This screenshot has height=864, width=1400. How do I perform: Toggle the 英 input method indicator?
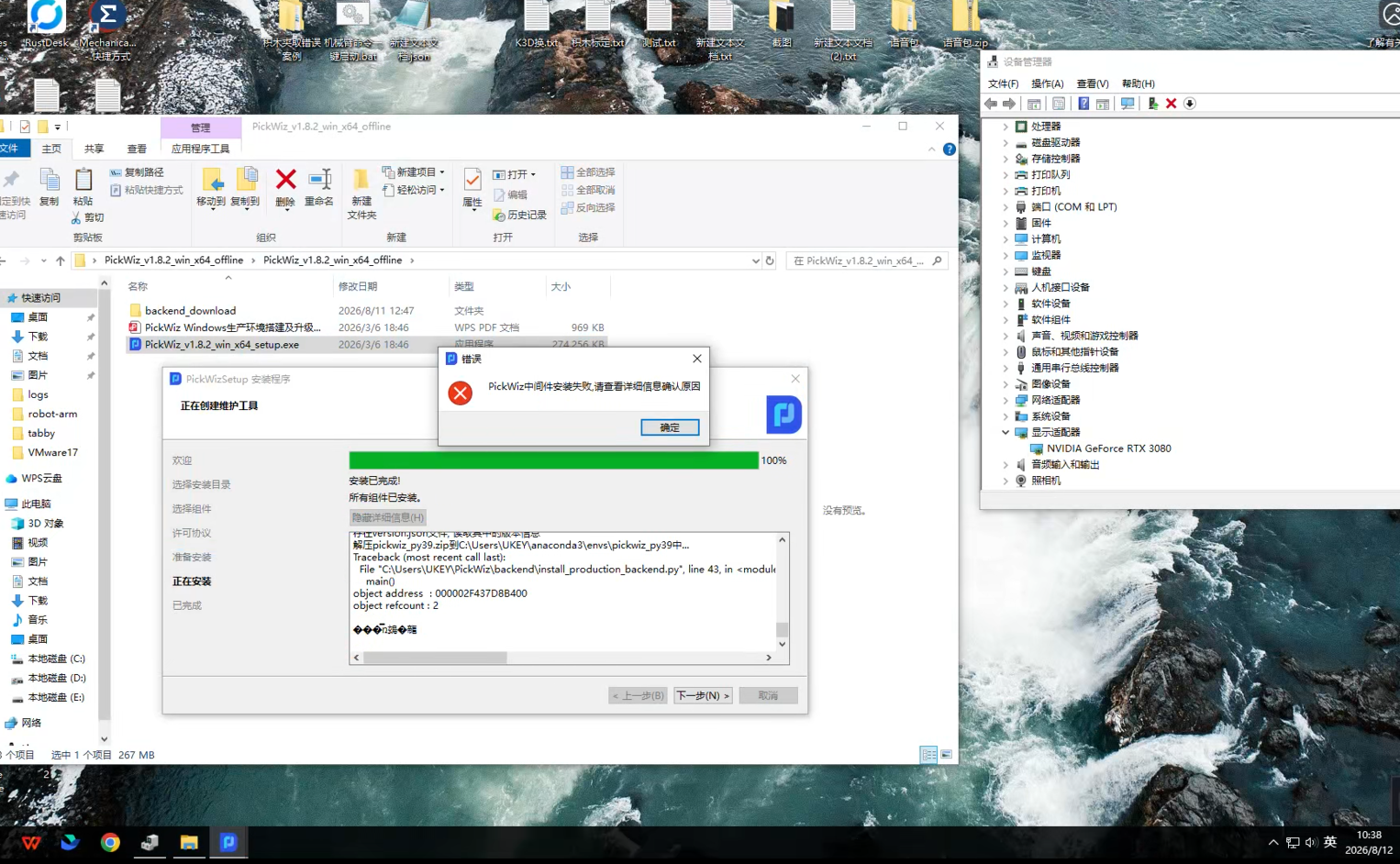[x=1330, y=842]
